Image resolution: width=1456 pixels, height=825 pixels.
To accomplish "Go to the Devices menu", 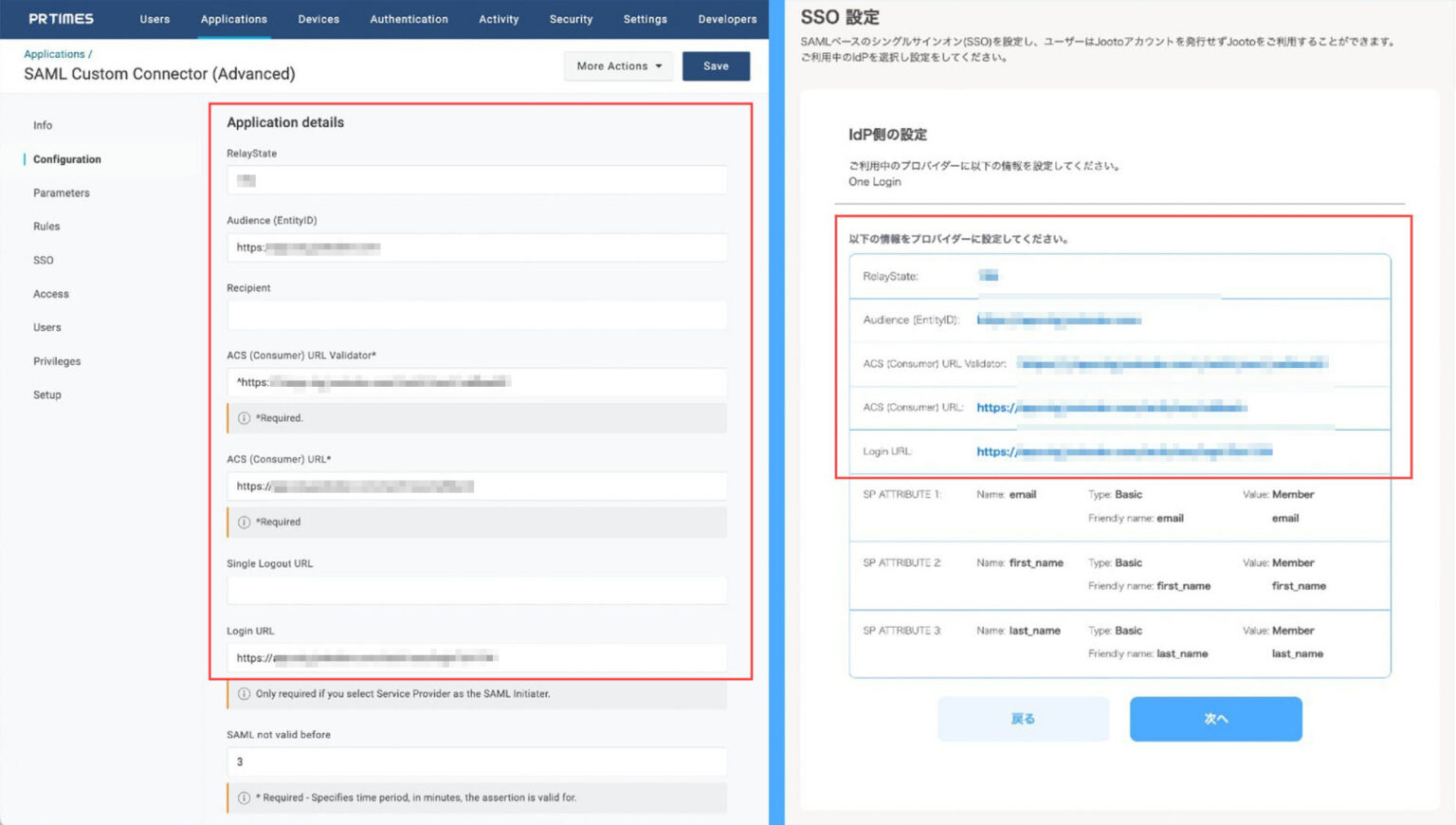I will pyautogui.click(x=318, y=19).
